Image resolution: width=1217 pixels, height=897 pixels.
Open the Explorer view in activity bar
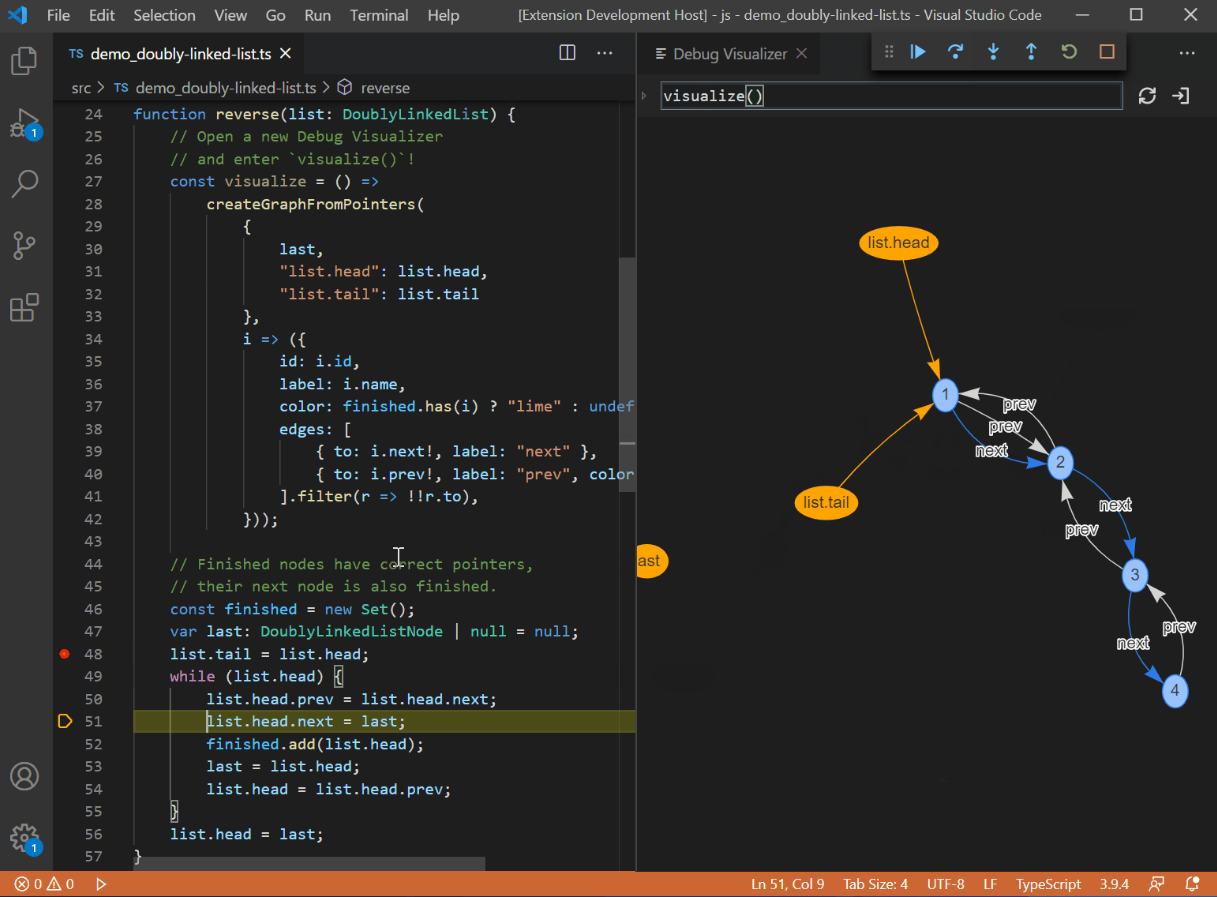pyautogui.click(x=25, y=62)
